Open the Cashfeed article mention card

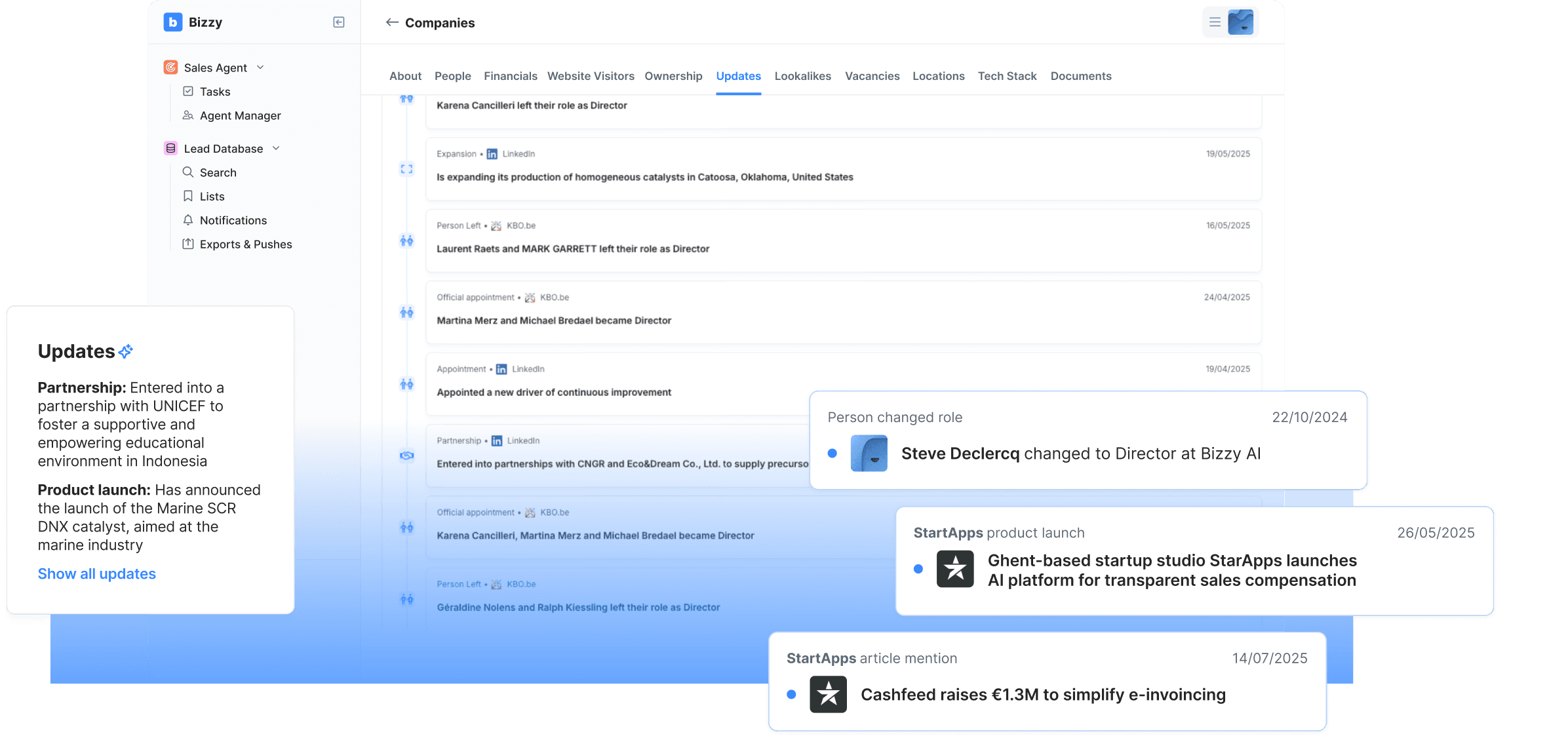[x=1042, y=695]
